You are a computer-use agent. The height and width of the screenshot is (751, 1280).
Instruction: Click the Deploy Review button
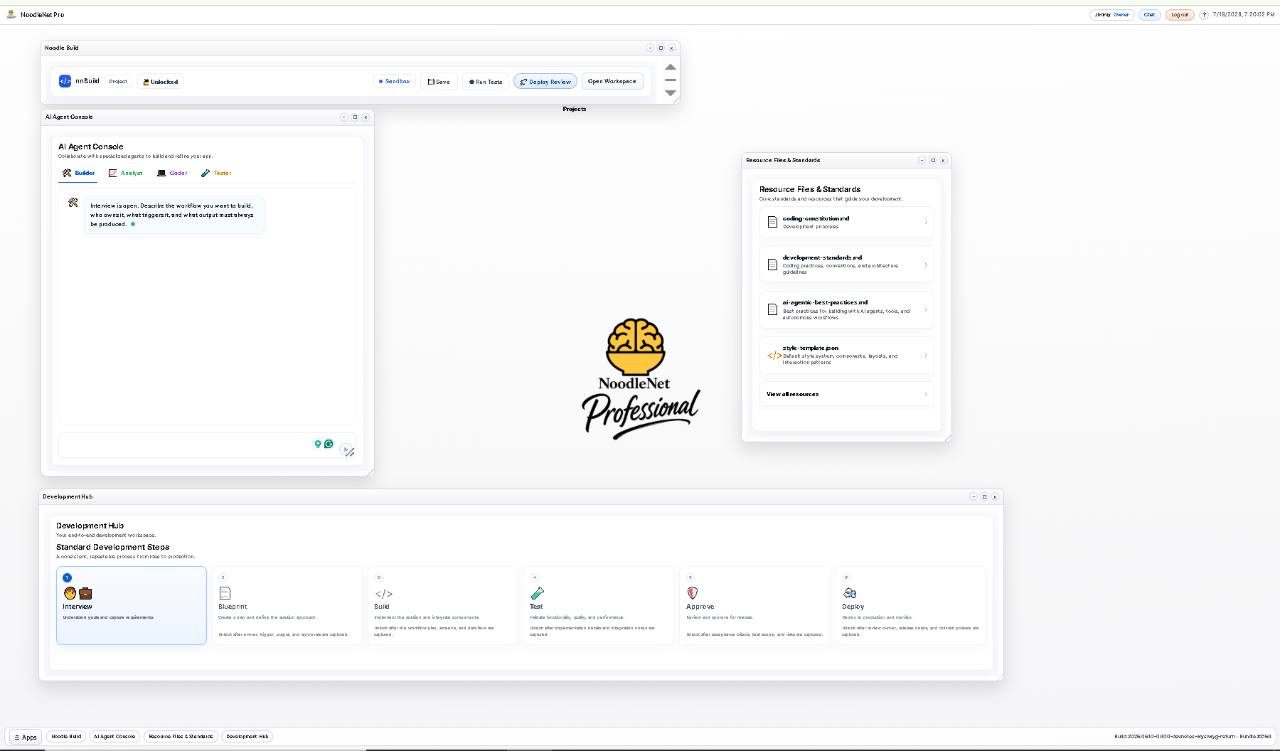click(x=545, y=82)
